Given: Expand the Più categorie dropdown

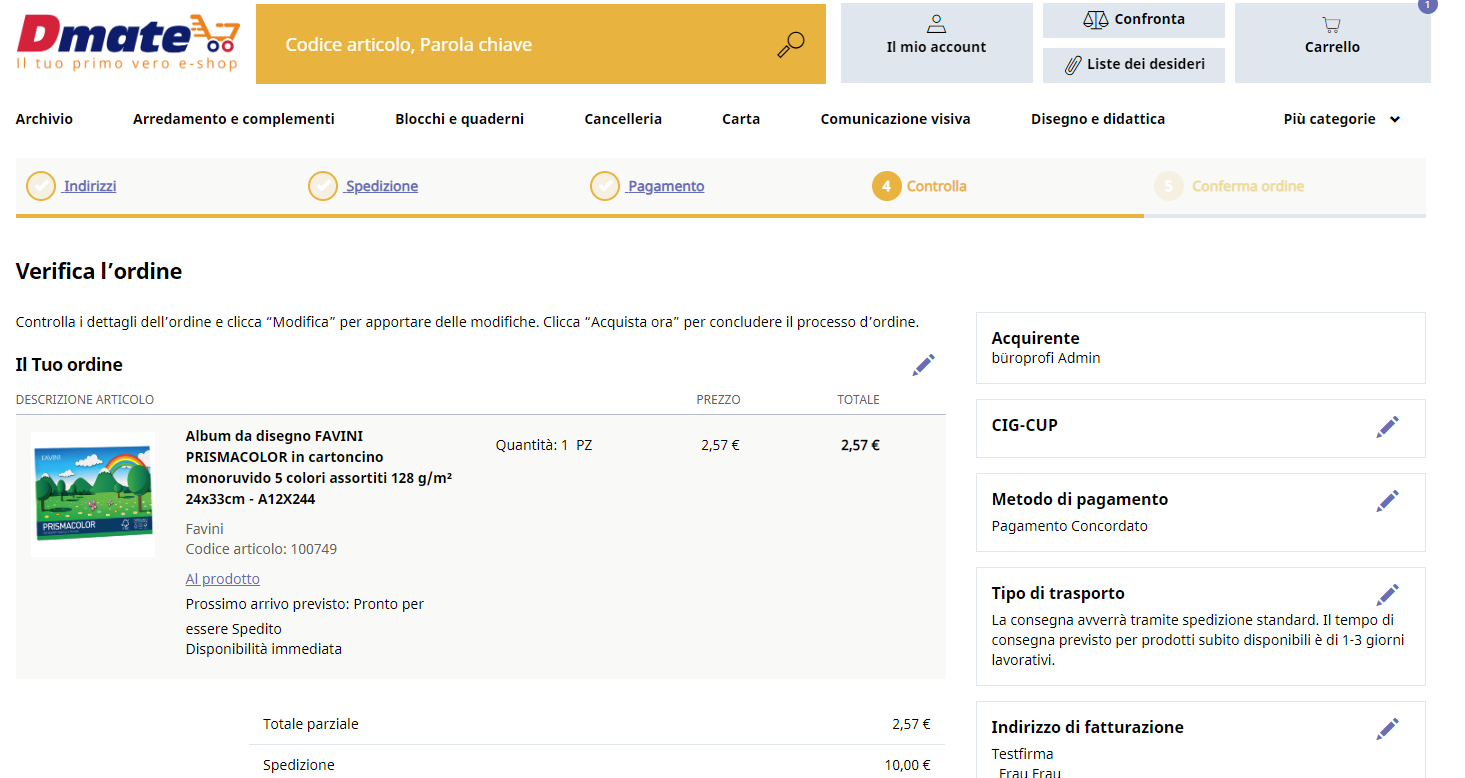Looking at the screenshot, I should pyautogui.click(x=1341, y=119).
